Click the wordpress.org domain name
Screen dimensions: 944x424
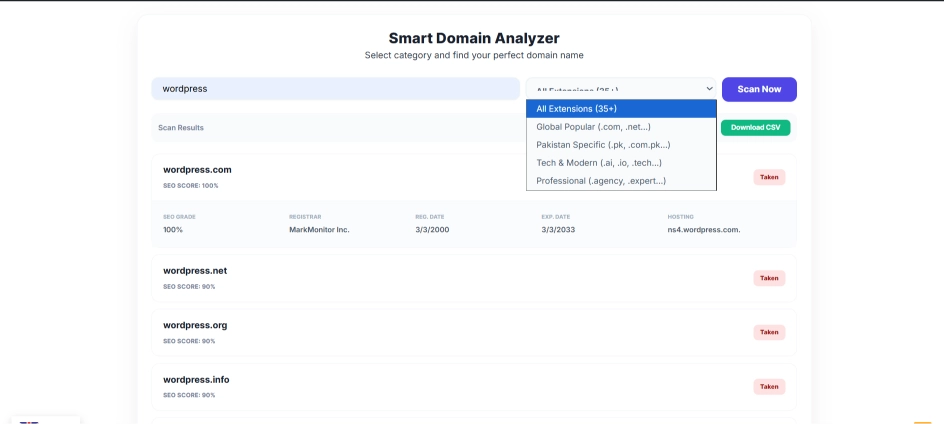[195, 325]
